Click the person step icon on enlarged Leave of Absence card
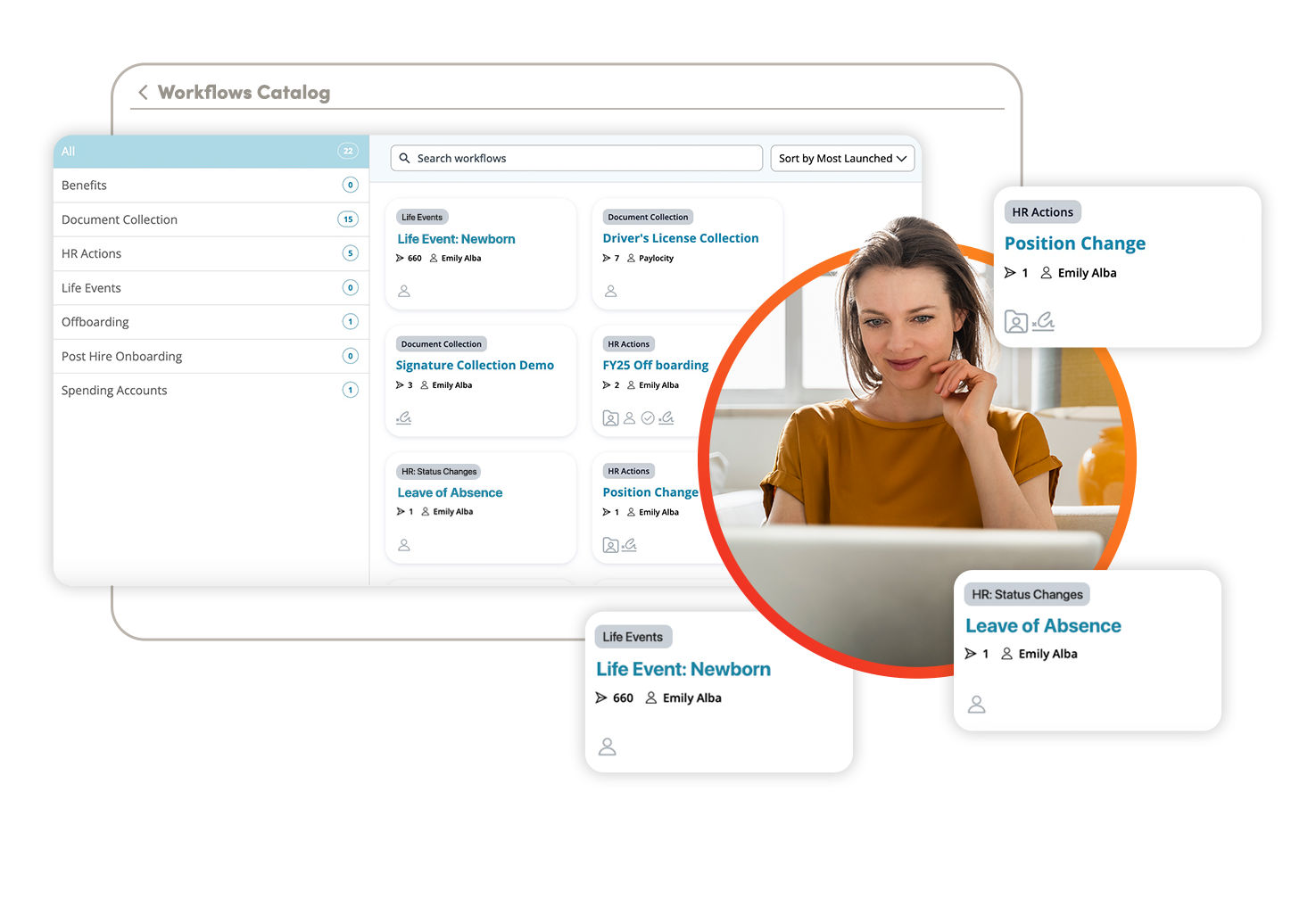Image resolution: width=1316 pixels, height=908 pixels. coord(977,705)
